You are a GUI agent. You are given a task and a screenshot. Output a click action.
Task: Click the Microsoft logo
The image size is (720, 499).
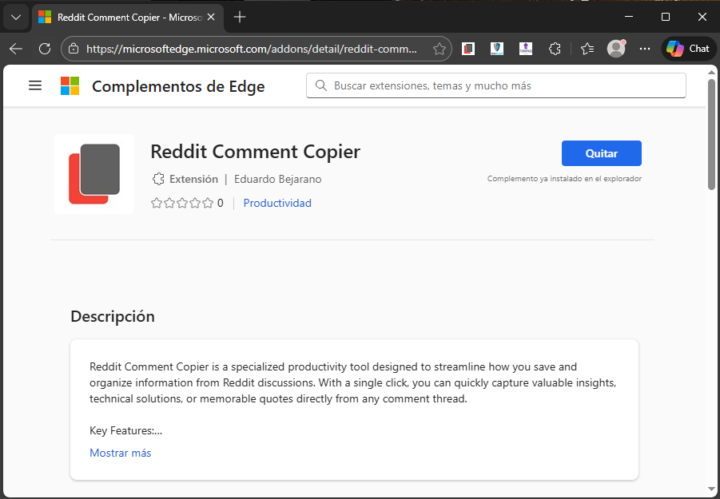coord(70,86)
